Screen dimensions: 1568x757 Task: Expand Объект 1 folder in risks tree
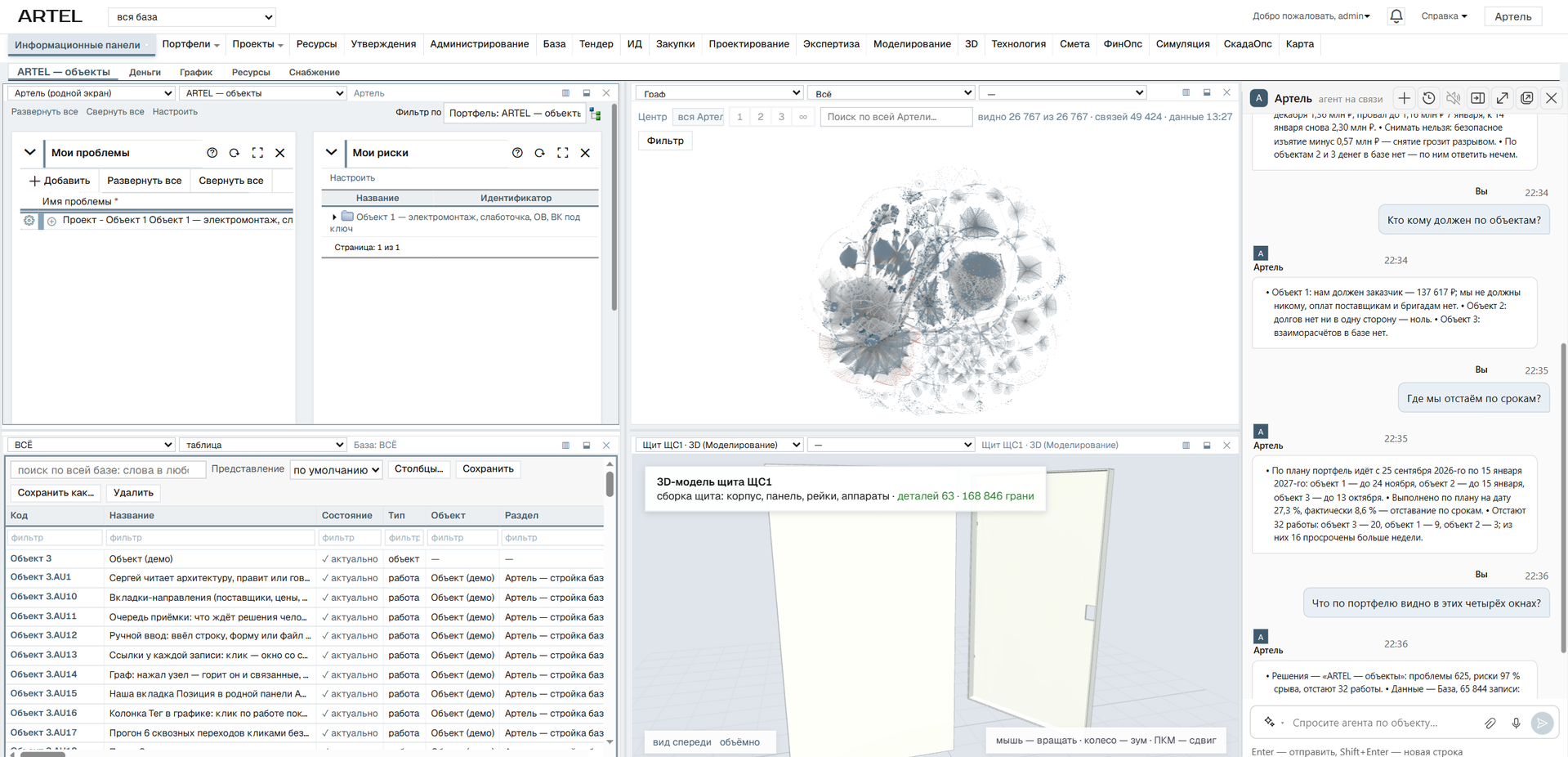click(x=334, y=217)
